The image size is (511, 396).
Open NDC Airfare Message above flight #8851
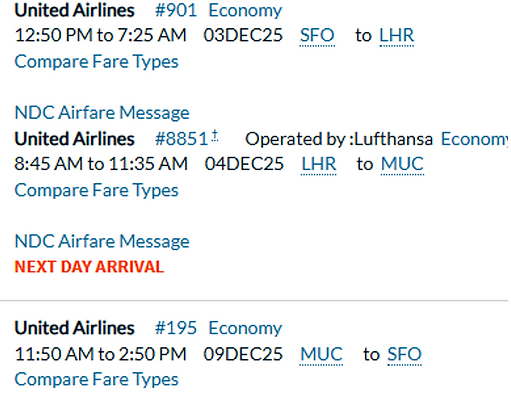[x=102, y=113]
